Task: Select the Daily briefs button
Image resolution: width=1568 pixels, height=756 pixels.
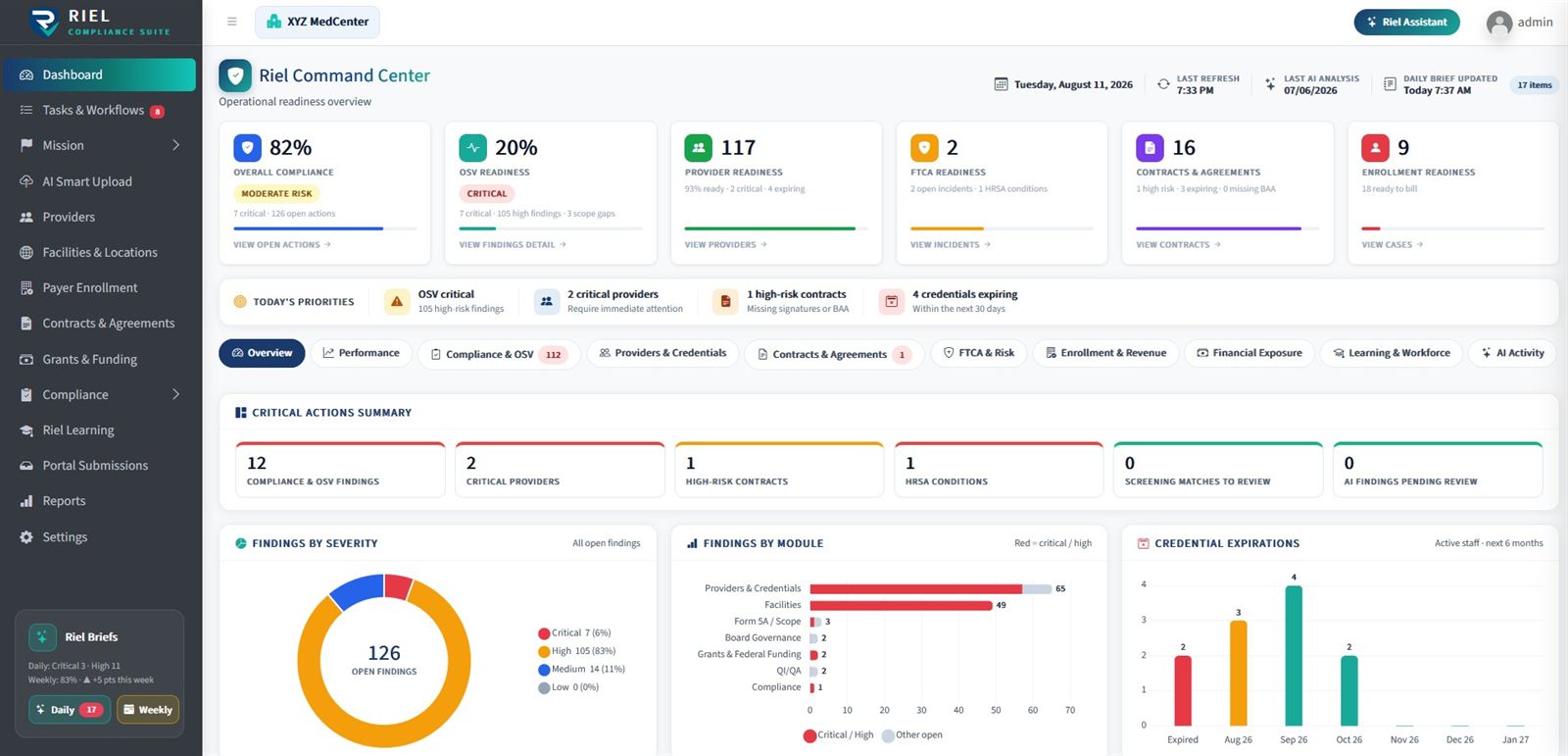Action: click(69, 710)
